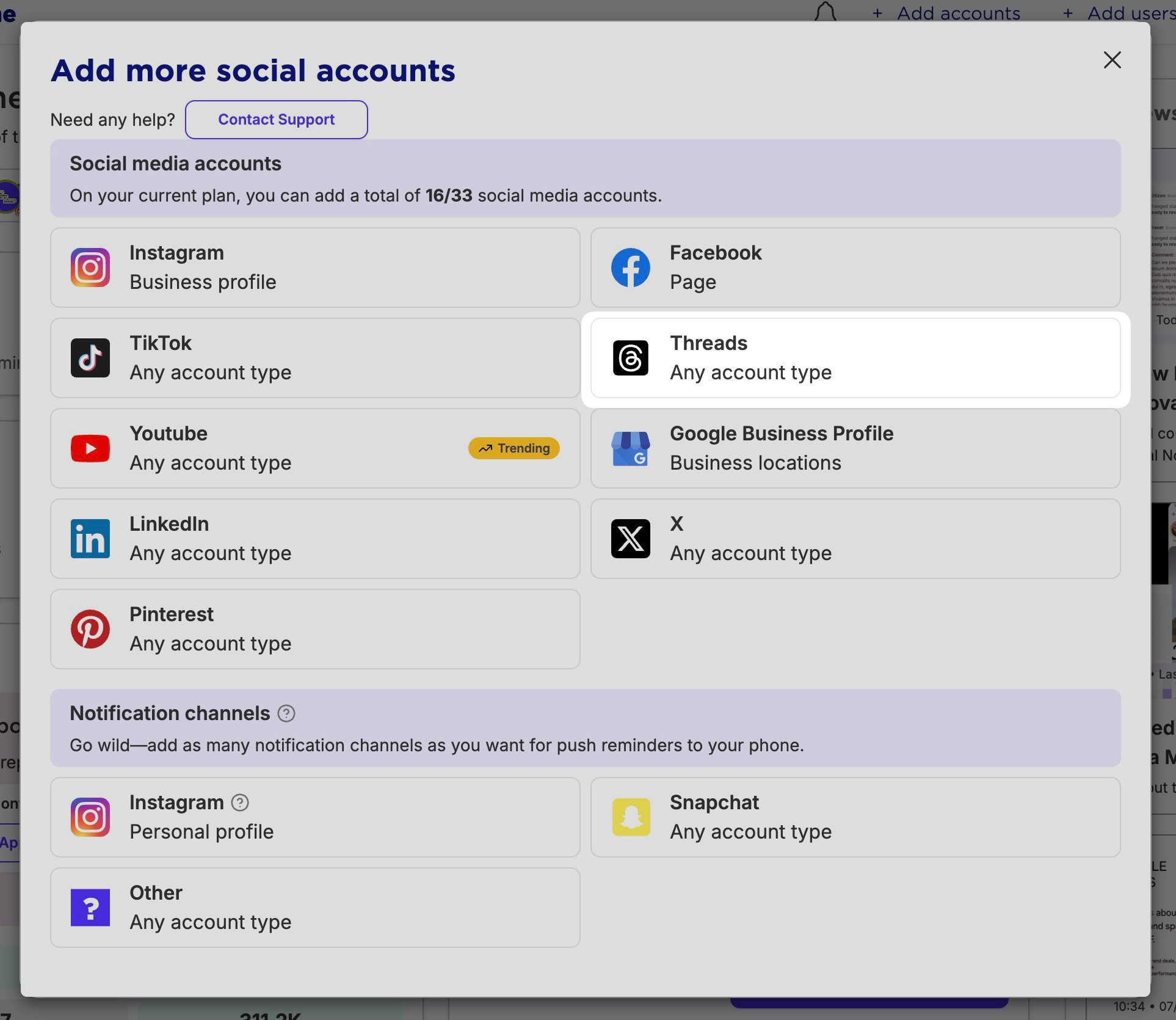Click the Google Business Profile store icon

[630, 448]
